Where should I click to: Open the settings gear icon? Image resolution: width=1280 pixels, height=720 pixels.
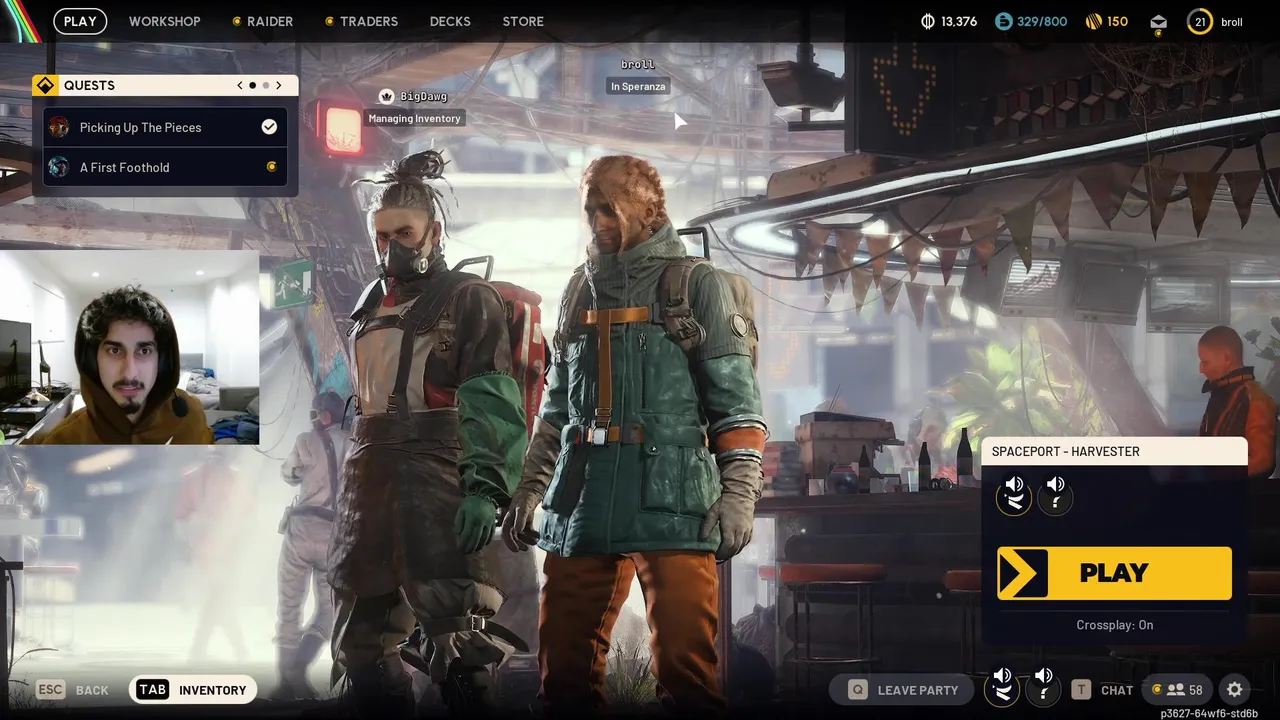click(1235, 690)
